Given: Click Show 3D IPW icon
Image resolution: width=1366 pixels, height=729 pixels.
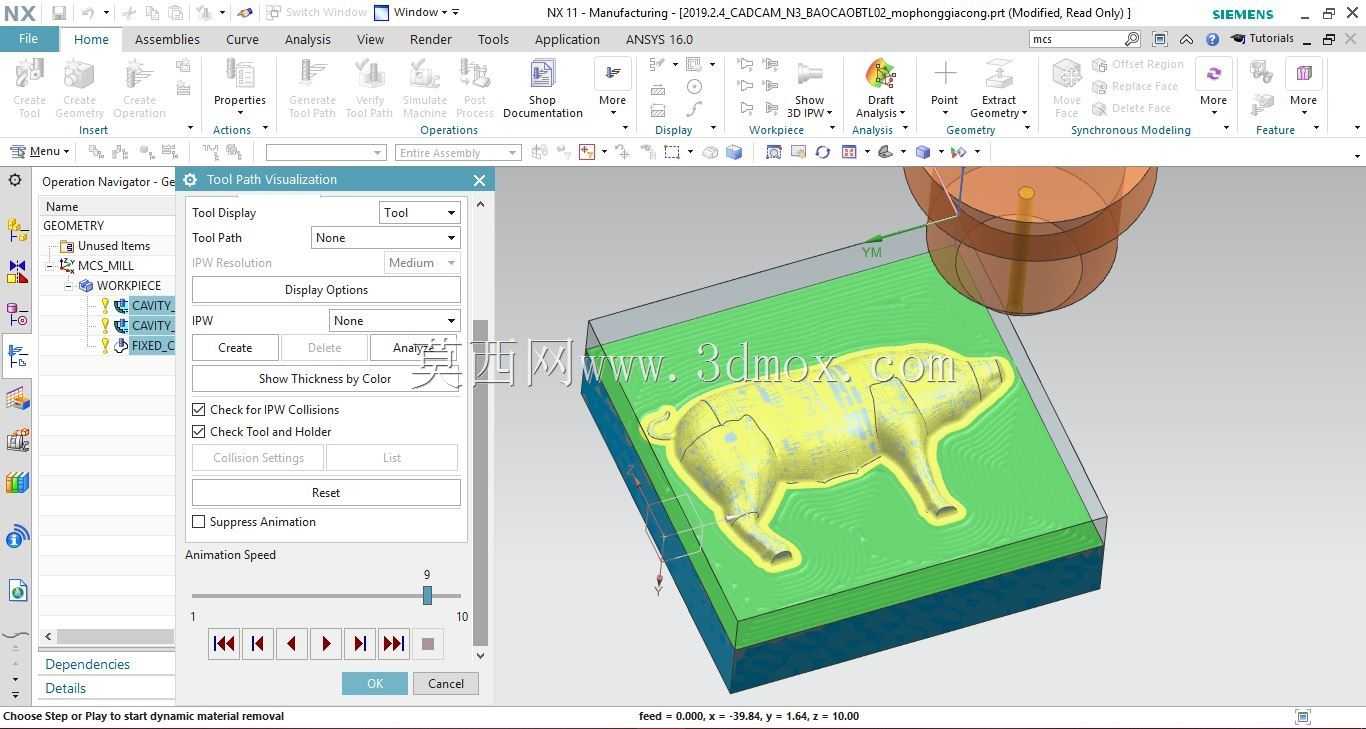Looking at the screenshot, I should click(x=810, y=88).
